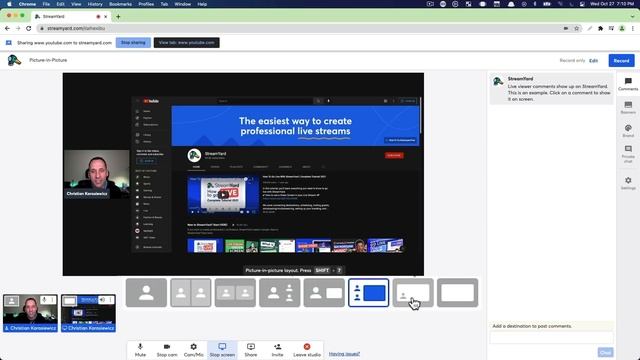Open the Apple menu
640x360 pixels.
pos(9,4)
